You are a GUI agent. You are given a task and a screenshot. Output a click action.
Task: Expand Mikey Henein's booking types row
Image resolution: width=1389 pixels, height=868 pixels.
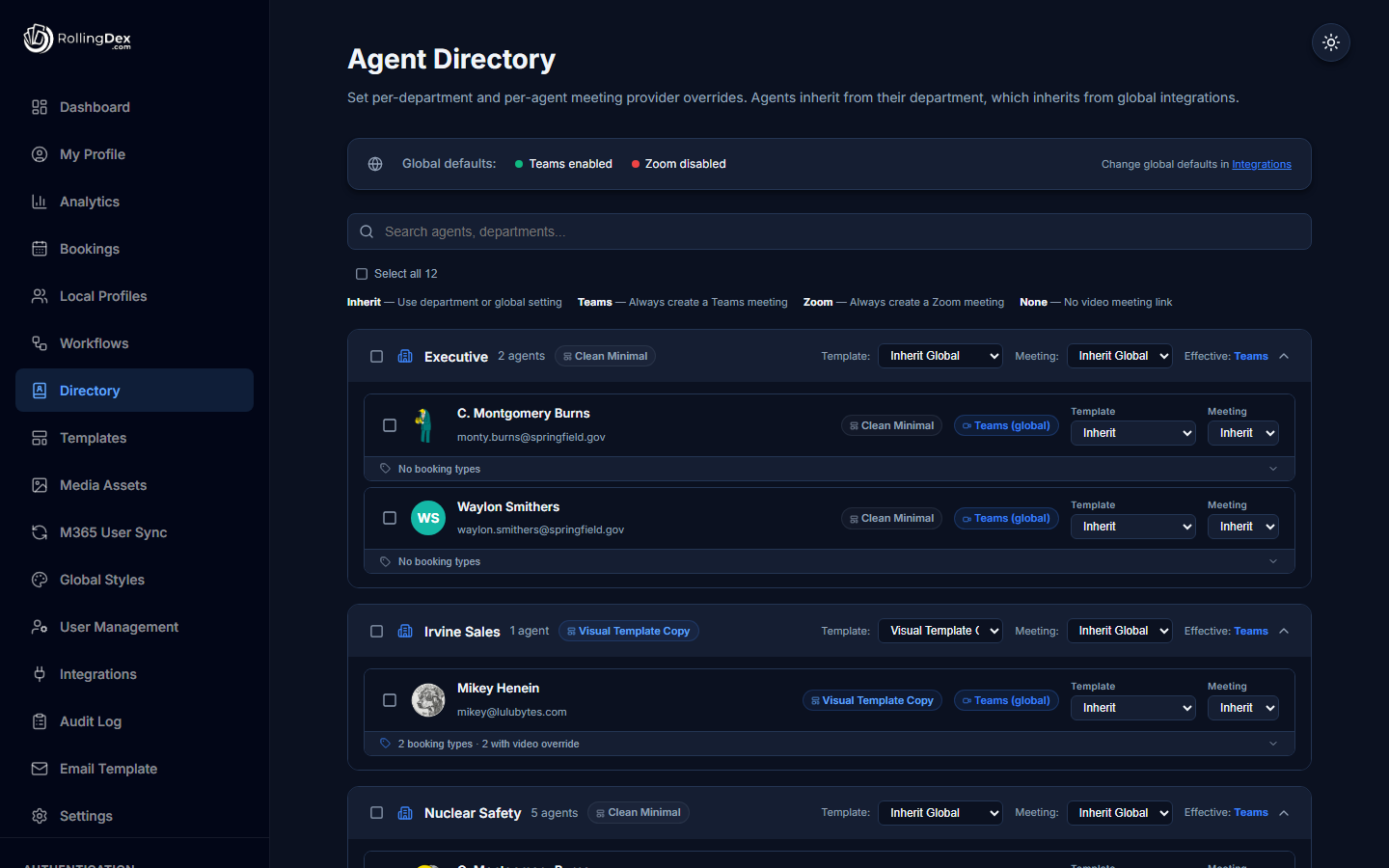830,744
